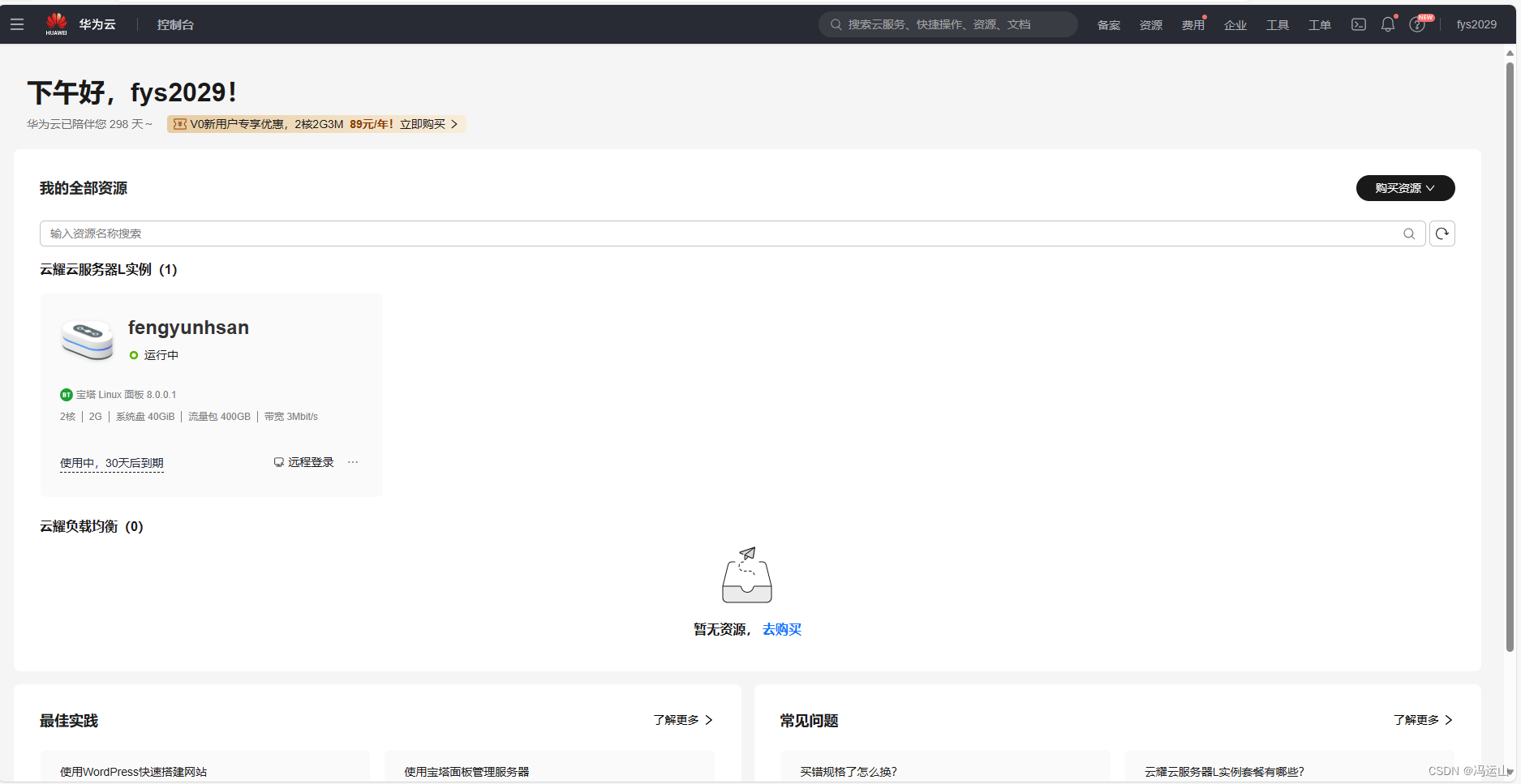The height and width of the screenshot is (784, 1521).
Task: Click 了解更多 in 常见问题 section
Action: (x=1423, y=720)
